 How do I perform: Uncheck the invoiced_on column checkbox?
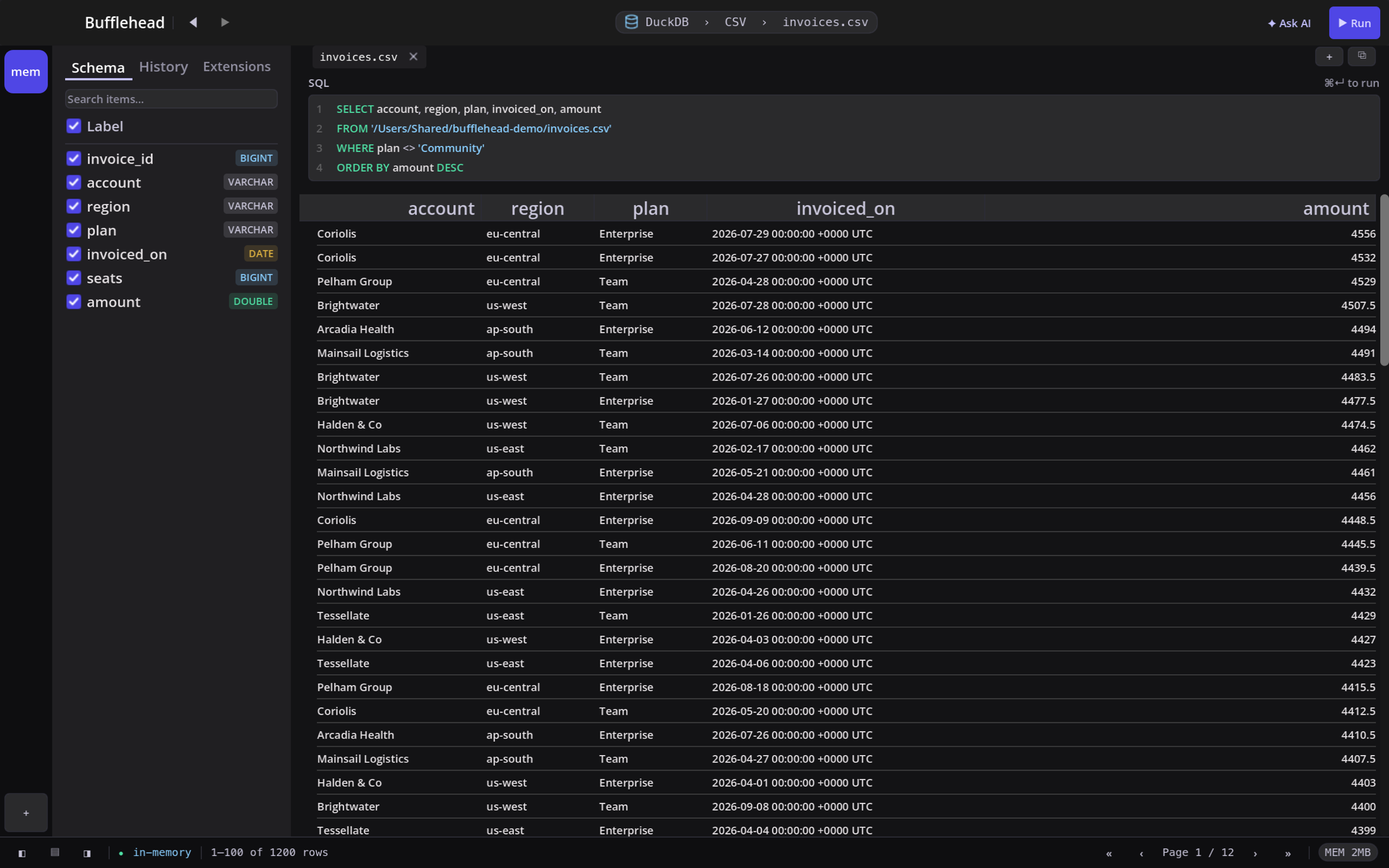tap(74, 254)
